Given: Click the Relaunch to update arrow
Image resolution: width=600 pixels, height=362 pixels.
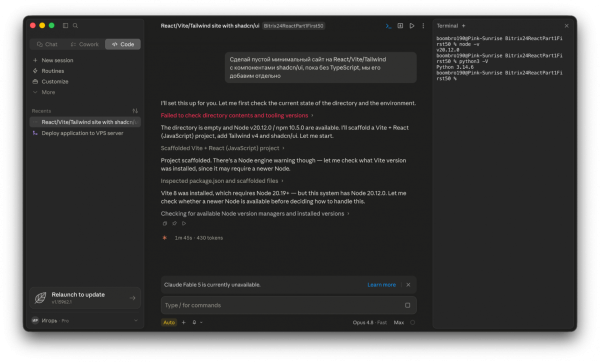Looking at the screenshot, I should (132, 298).
